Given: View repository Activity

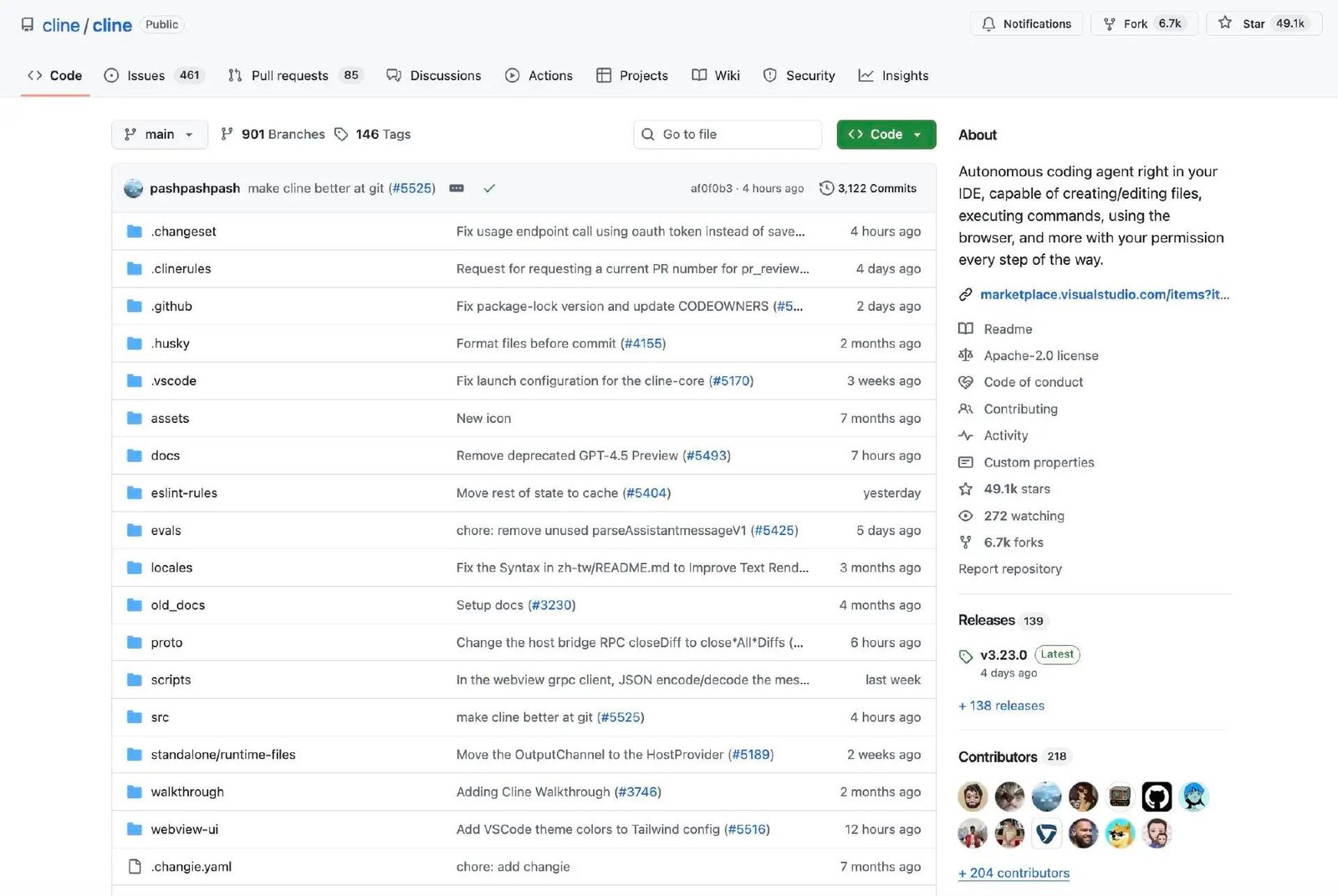Looking at the screenshot, I should (x=1005, y=435).
